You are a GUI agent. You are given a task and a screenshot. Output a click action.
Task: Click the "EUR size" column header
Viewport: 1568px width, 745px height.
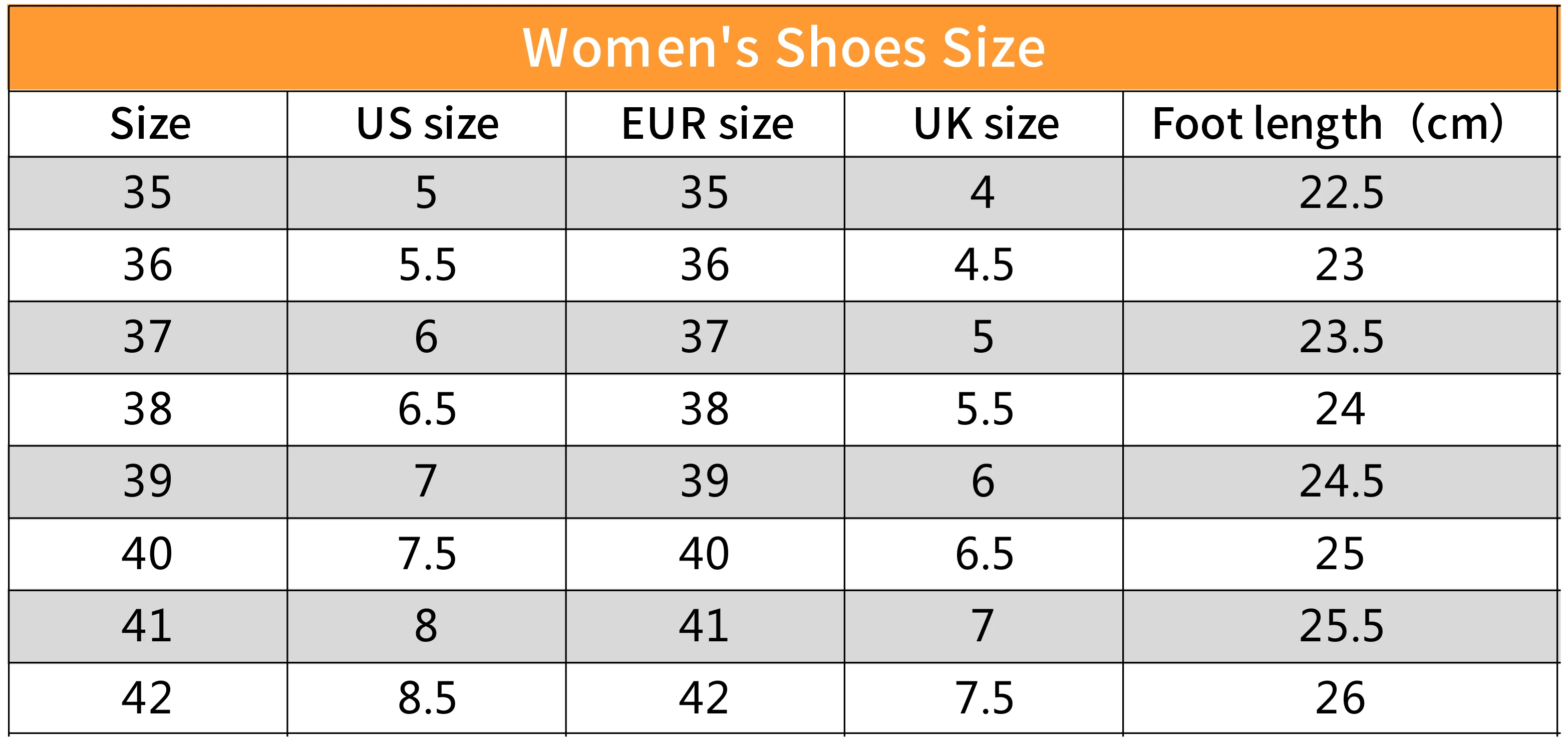coord(707,124)
